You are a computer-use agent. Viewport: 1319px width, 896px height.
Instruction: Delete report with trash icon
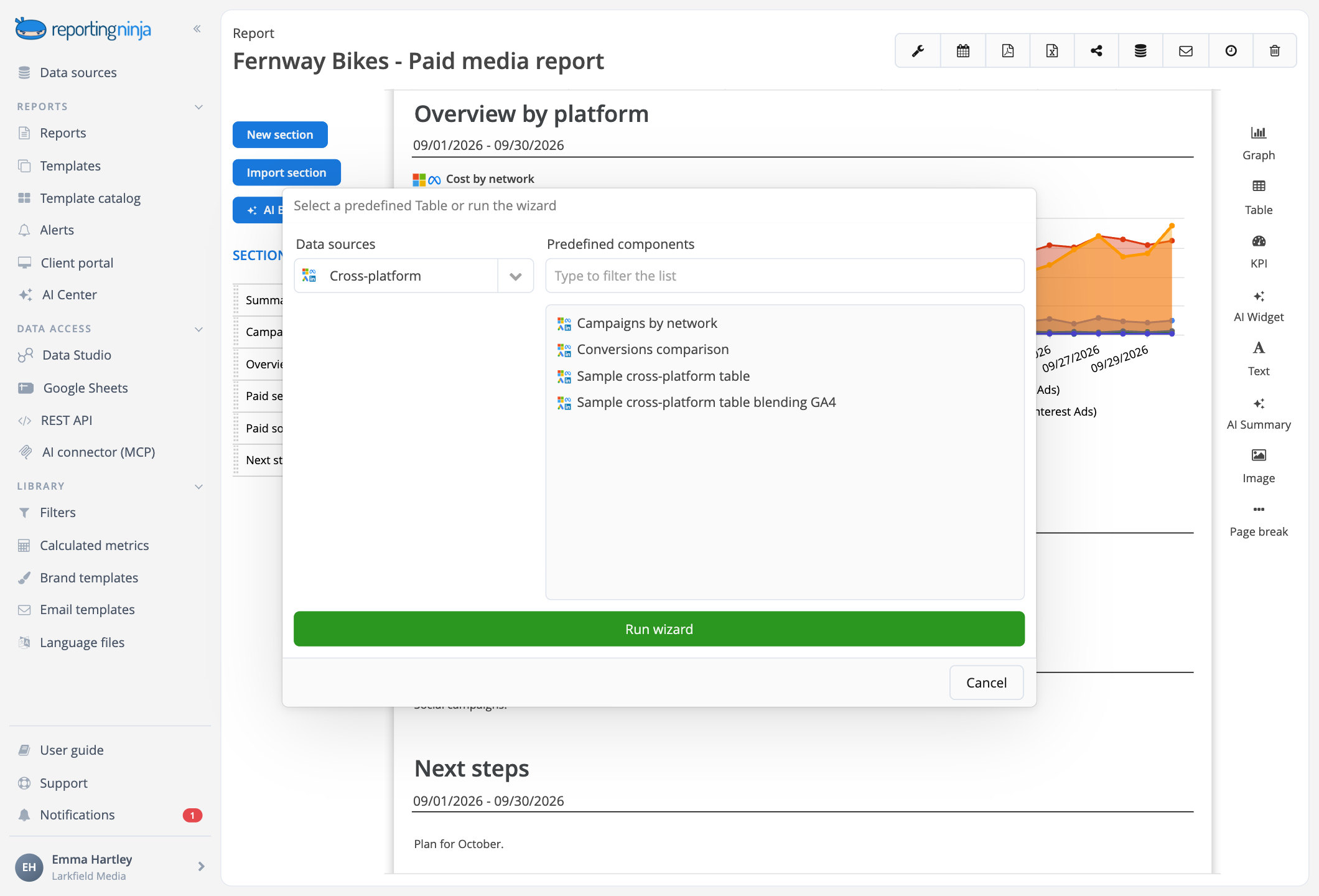pos(1274,51)
